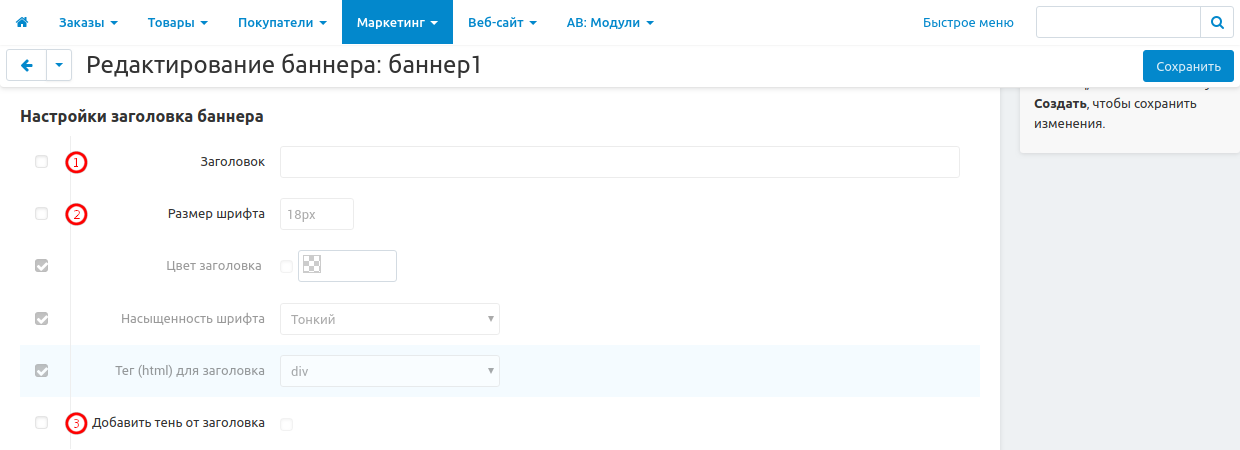Open the dropdown caret beside back arrow
1240x450 pixels.
59,66
